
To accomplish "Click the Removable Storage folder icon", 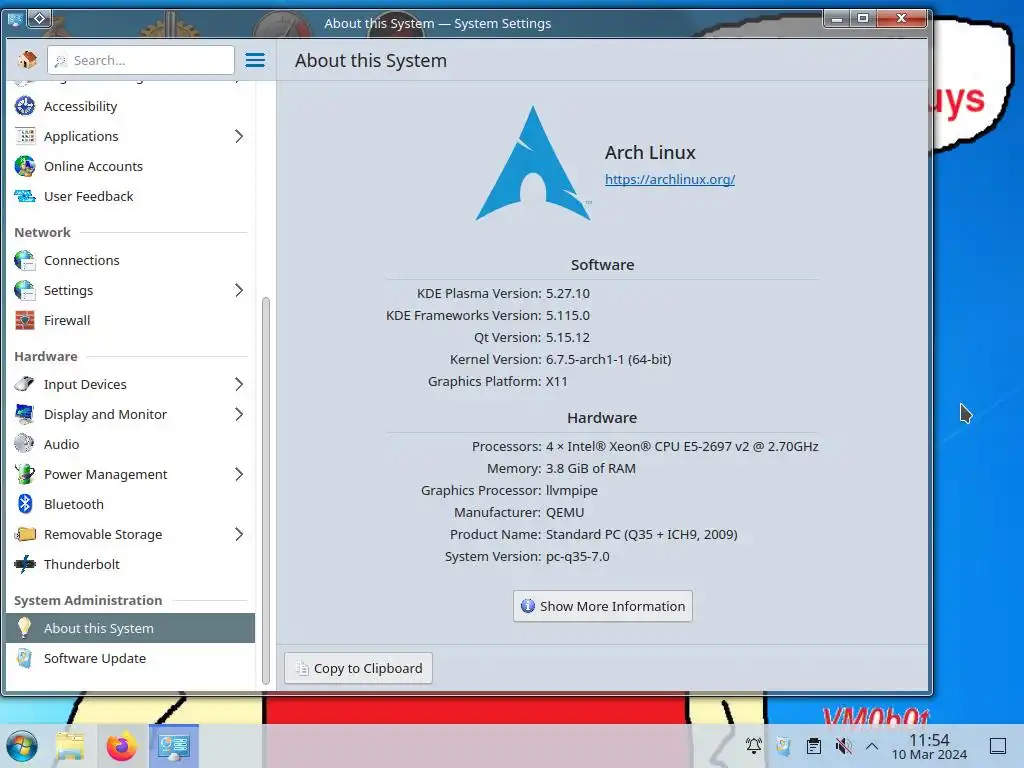I will 25,534.
